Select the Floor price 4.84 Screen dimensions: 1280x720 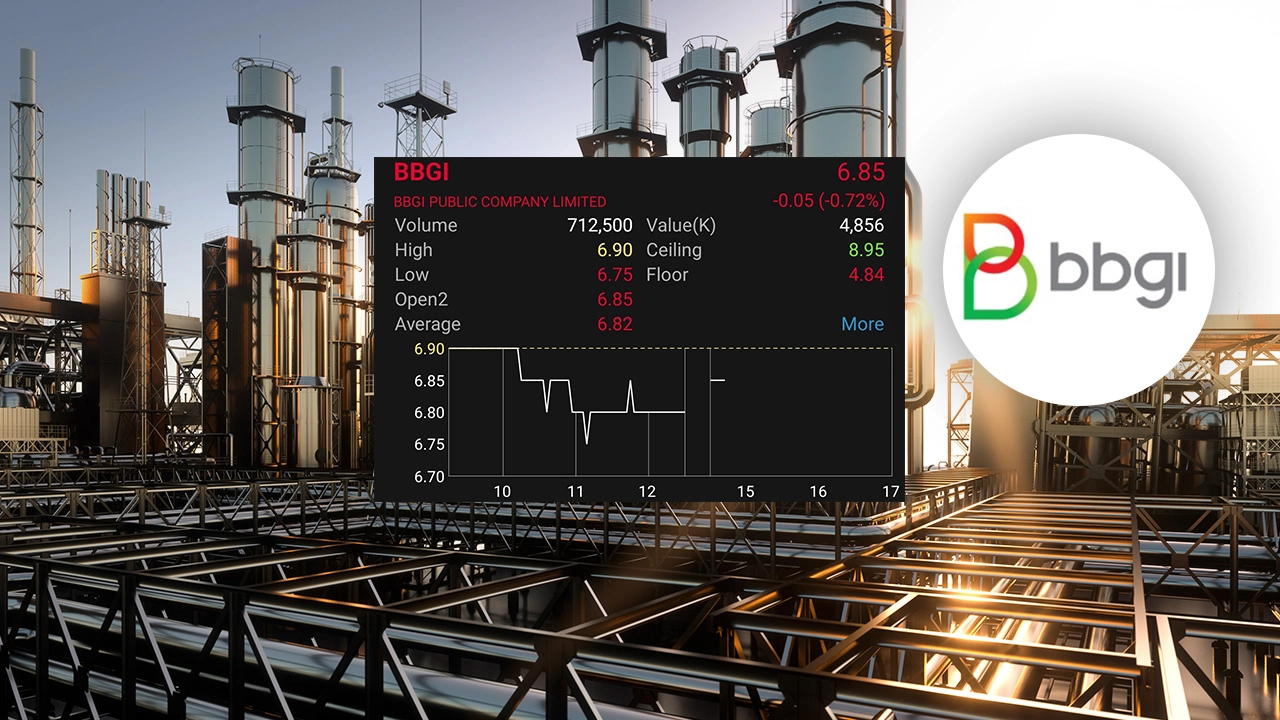coord(866,275)
